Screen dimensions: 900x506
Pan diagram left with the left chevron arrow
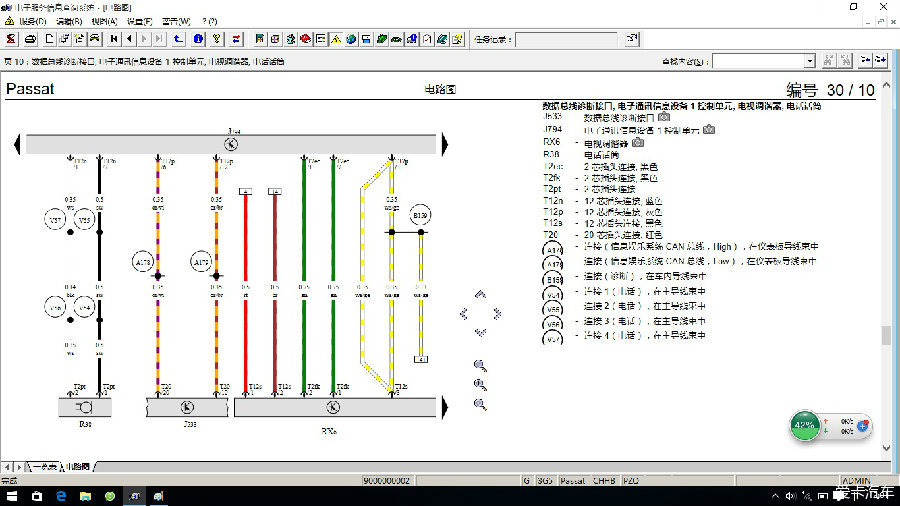point(464,313)
